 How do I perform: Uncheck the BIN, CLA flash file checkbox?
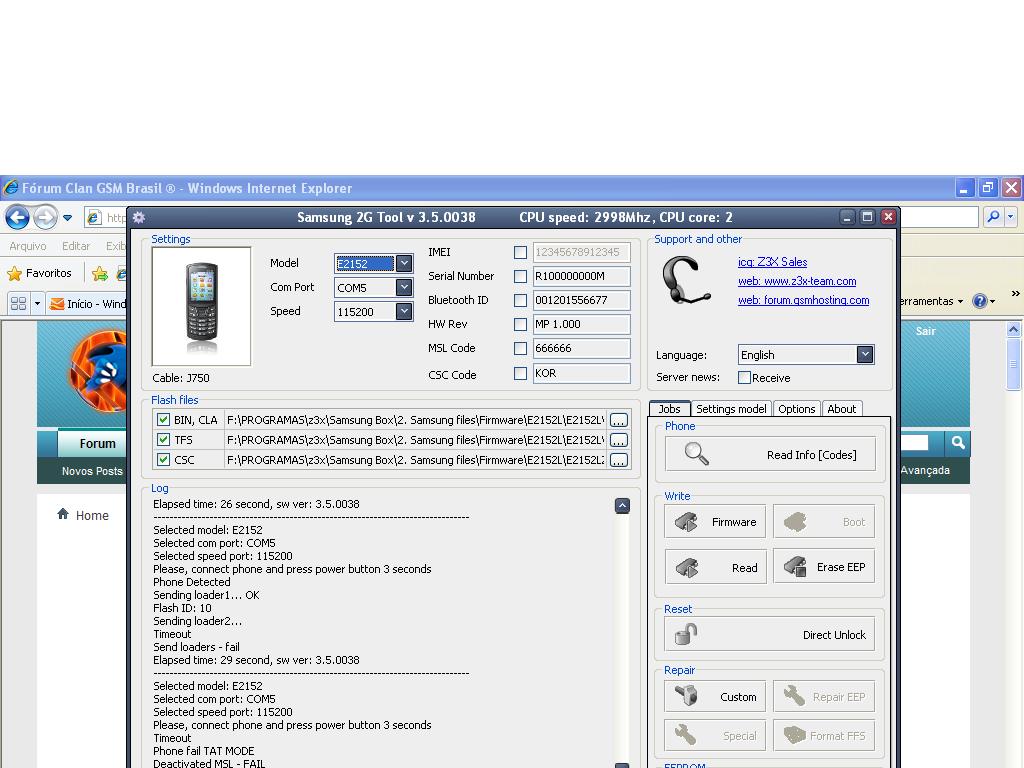point(163,420)
